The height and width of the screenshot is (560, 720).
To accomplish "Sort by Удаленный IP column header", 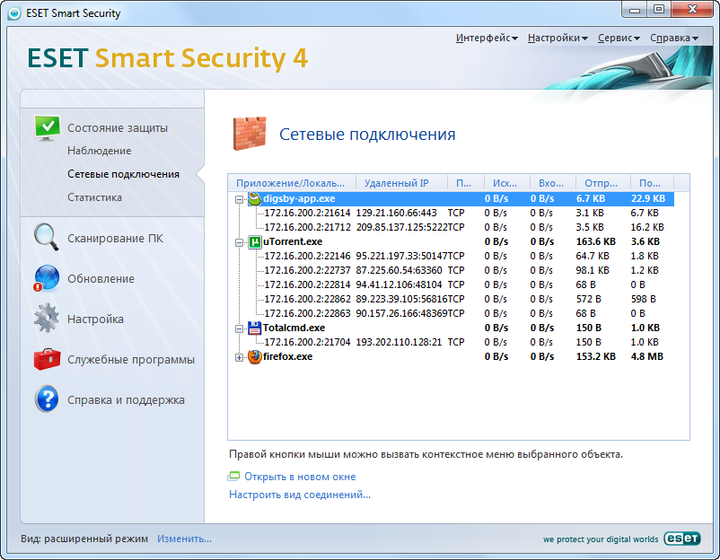I will [x=401, y=183].
